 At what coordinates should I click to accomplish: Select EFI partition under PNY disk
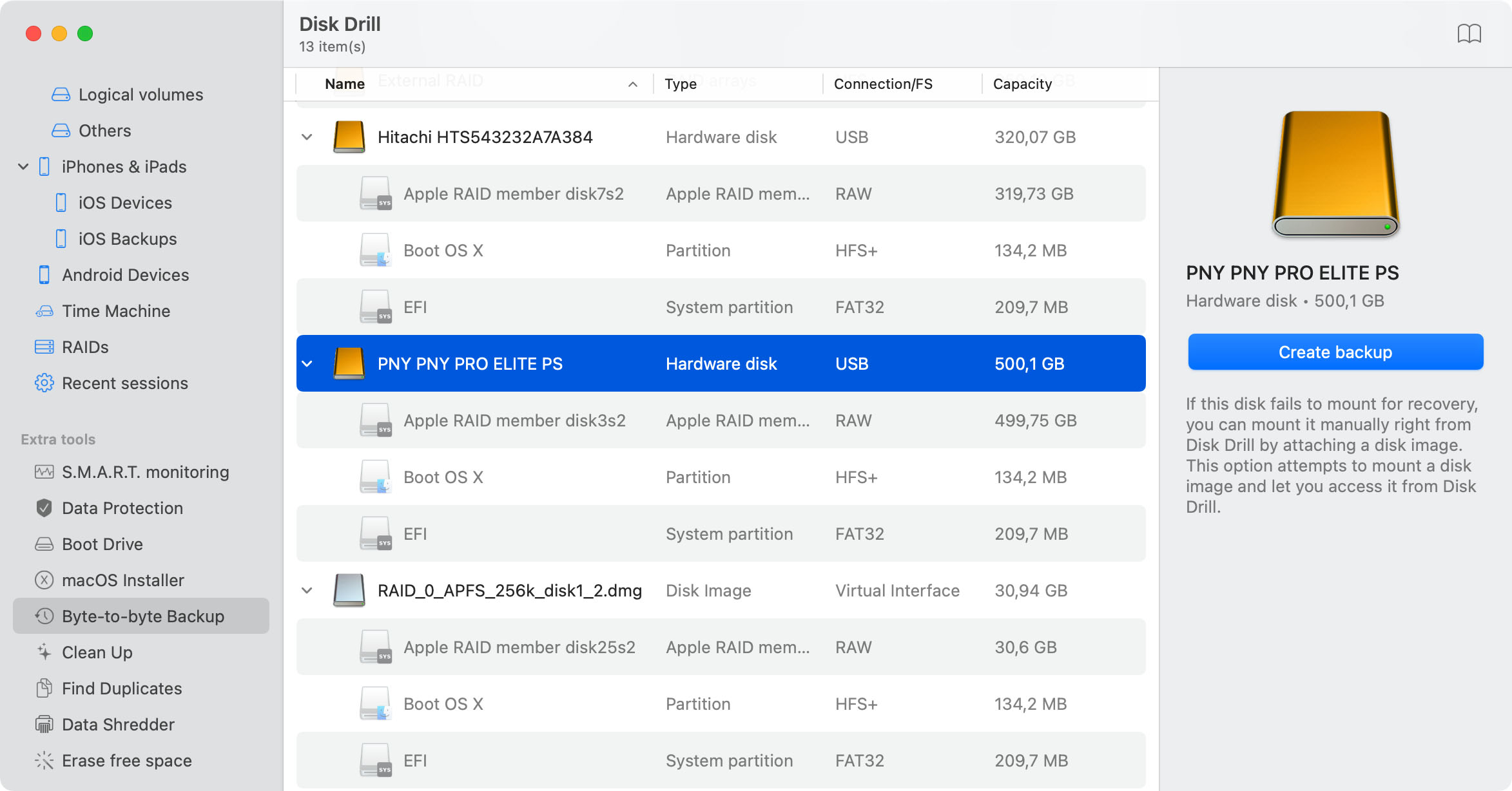(x=721, y=534)
